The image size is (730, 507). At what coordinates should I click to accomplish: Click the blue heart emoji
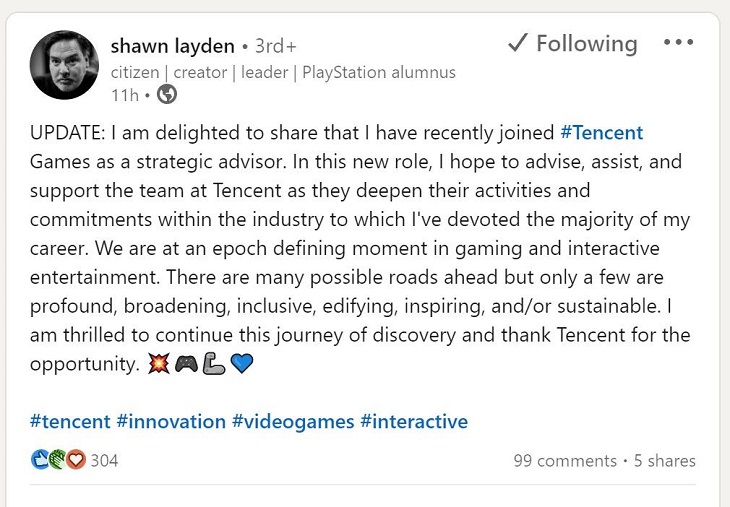241,365
